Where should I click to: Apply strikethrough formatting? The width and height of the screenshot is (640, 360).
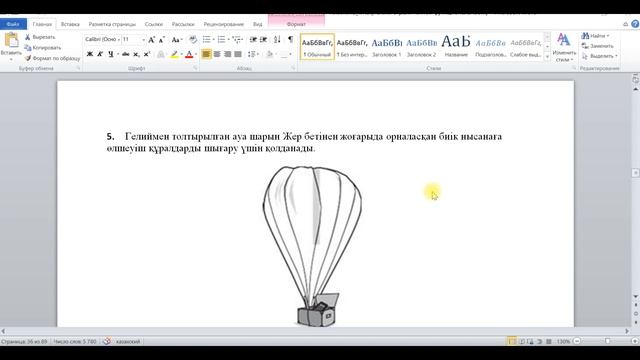click(126, 54)
